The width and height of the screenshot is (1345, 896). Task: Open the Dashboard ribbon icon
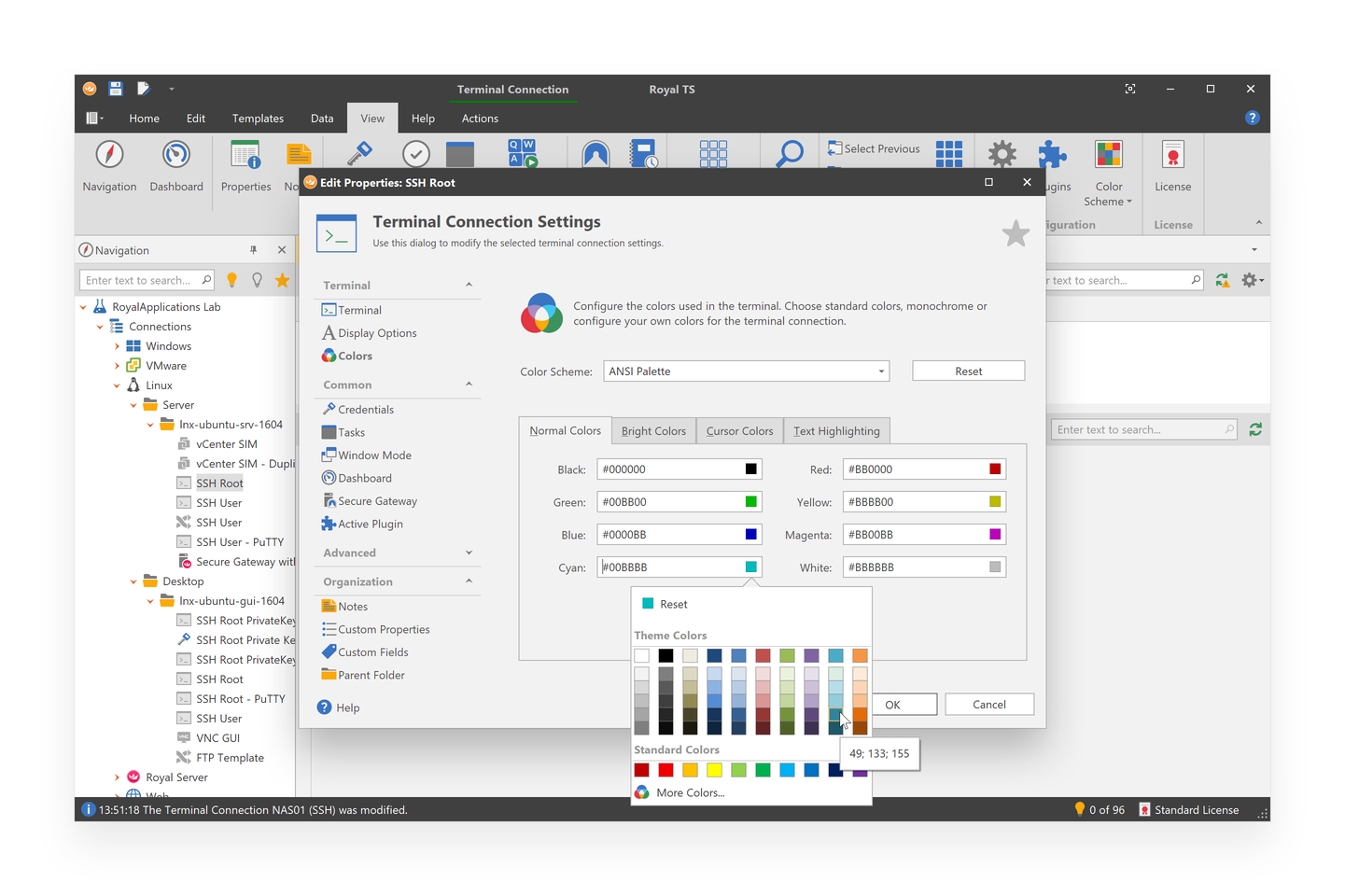pos(175,155)
